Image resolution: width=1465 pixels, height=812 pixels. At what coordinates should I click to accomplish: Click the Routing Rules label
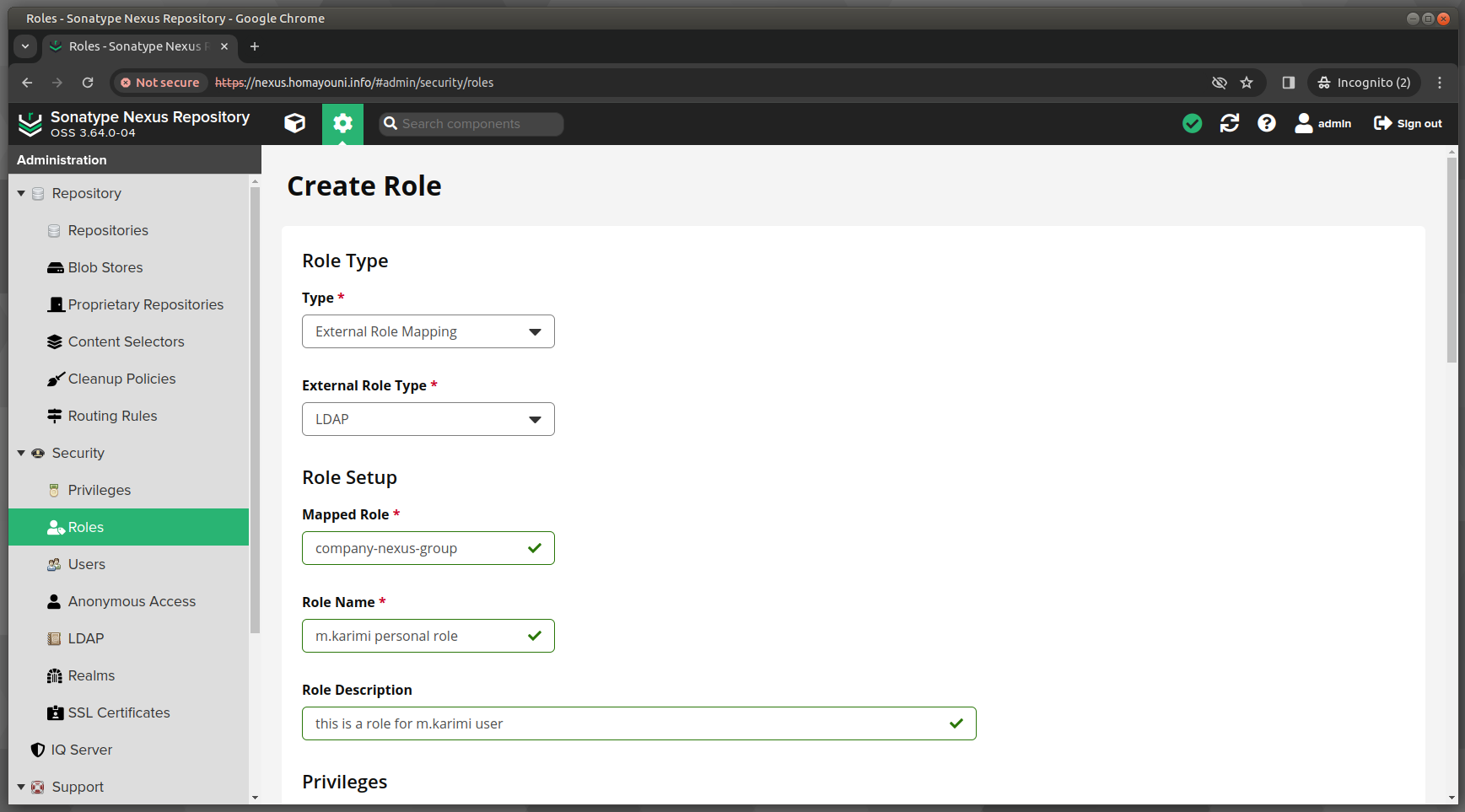[113, 417]
